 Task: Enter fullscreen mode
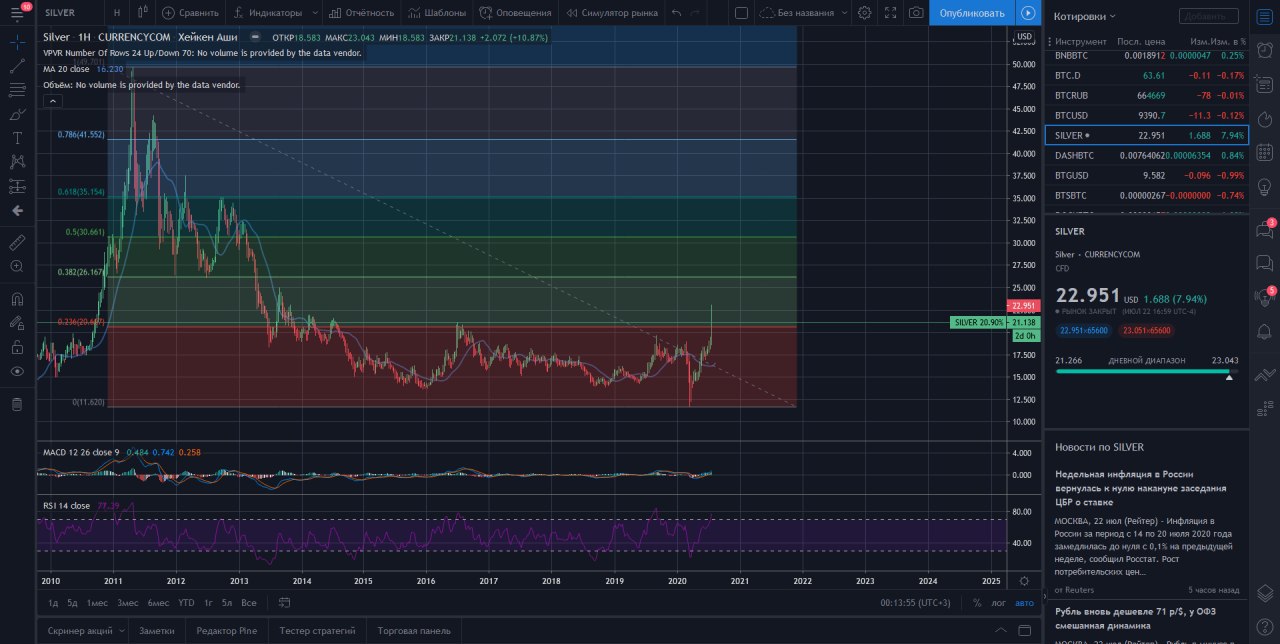point(890,13)
